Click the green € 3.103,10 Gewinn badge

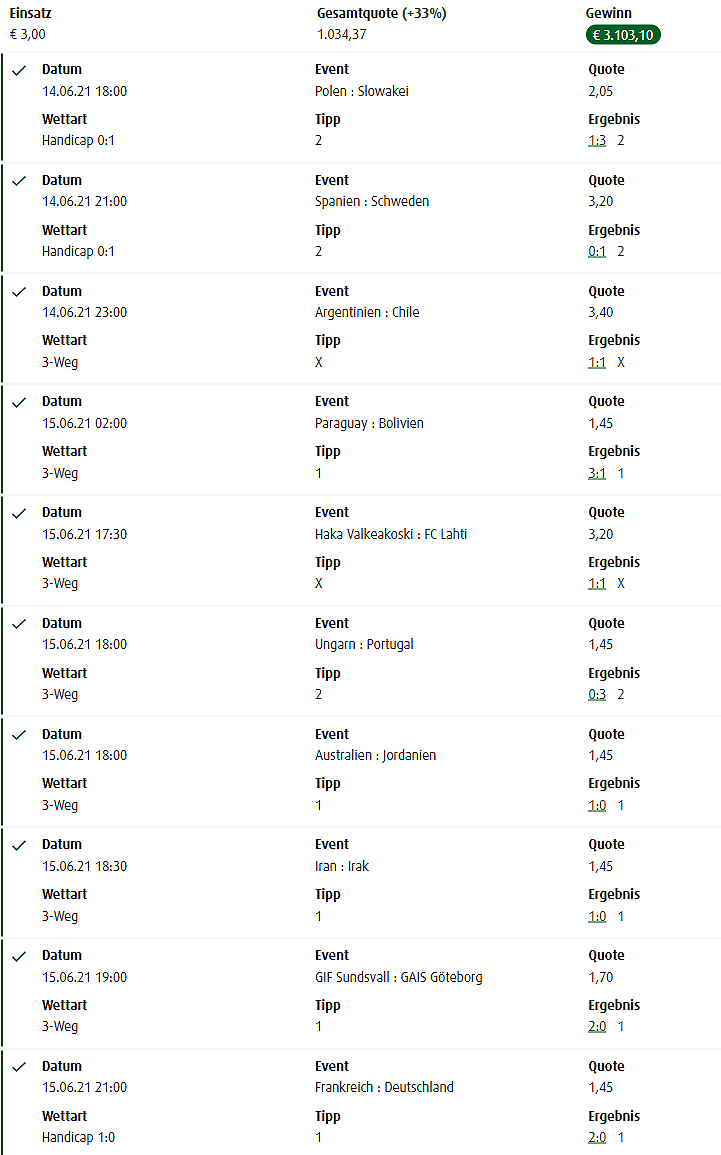pos(623,35)
